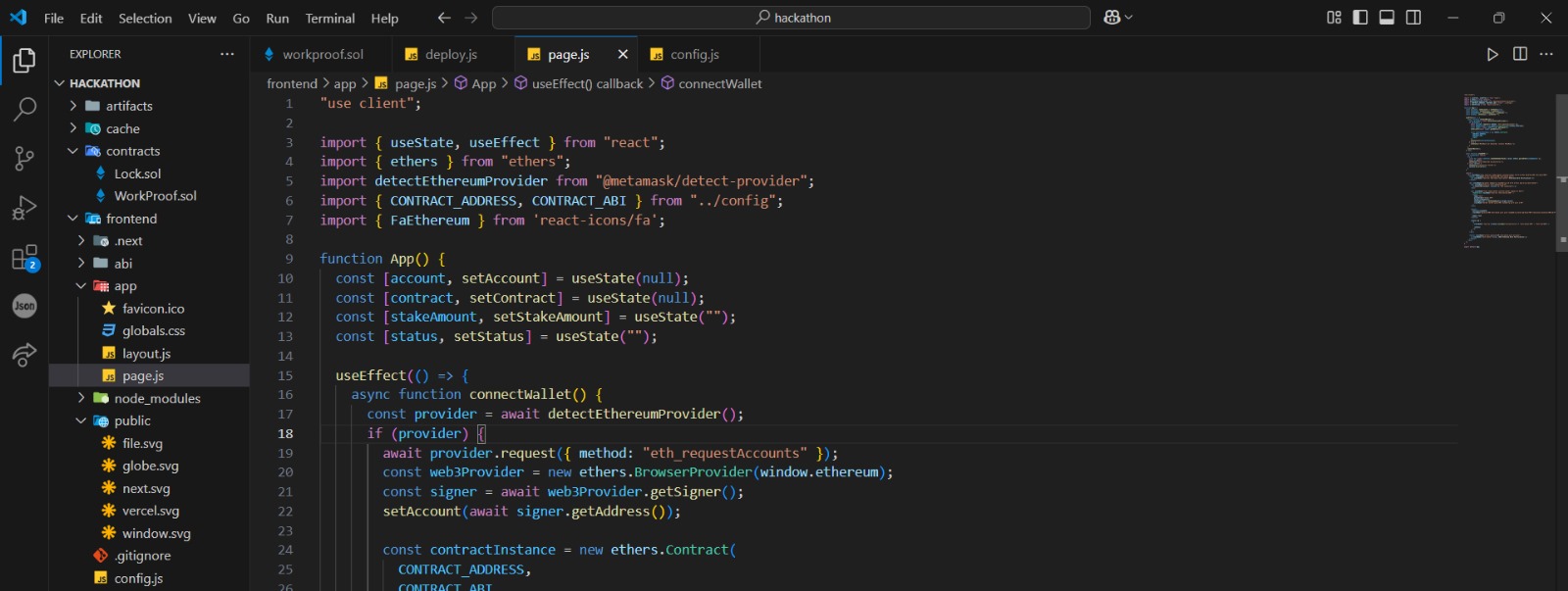
Task: Open the Json extension icon in activity bar
Action: (x=24, y=306)
